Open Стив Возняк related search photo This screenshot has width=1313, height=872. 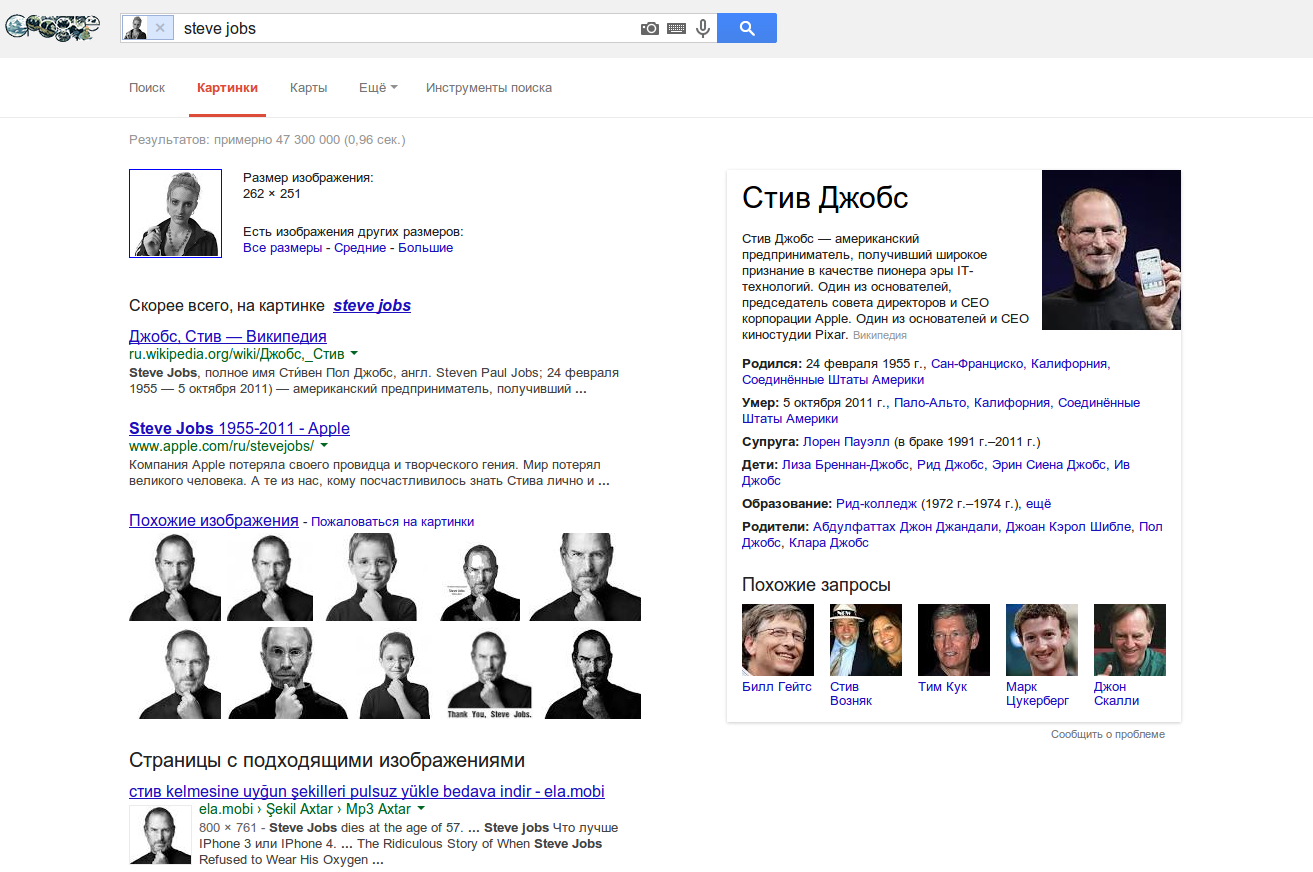click(x=866, y=640)
